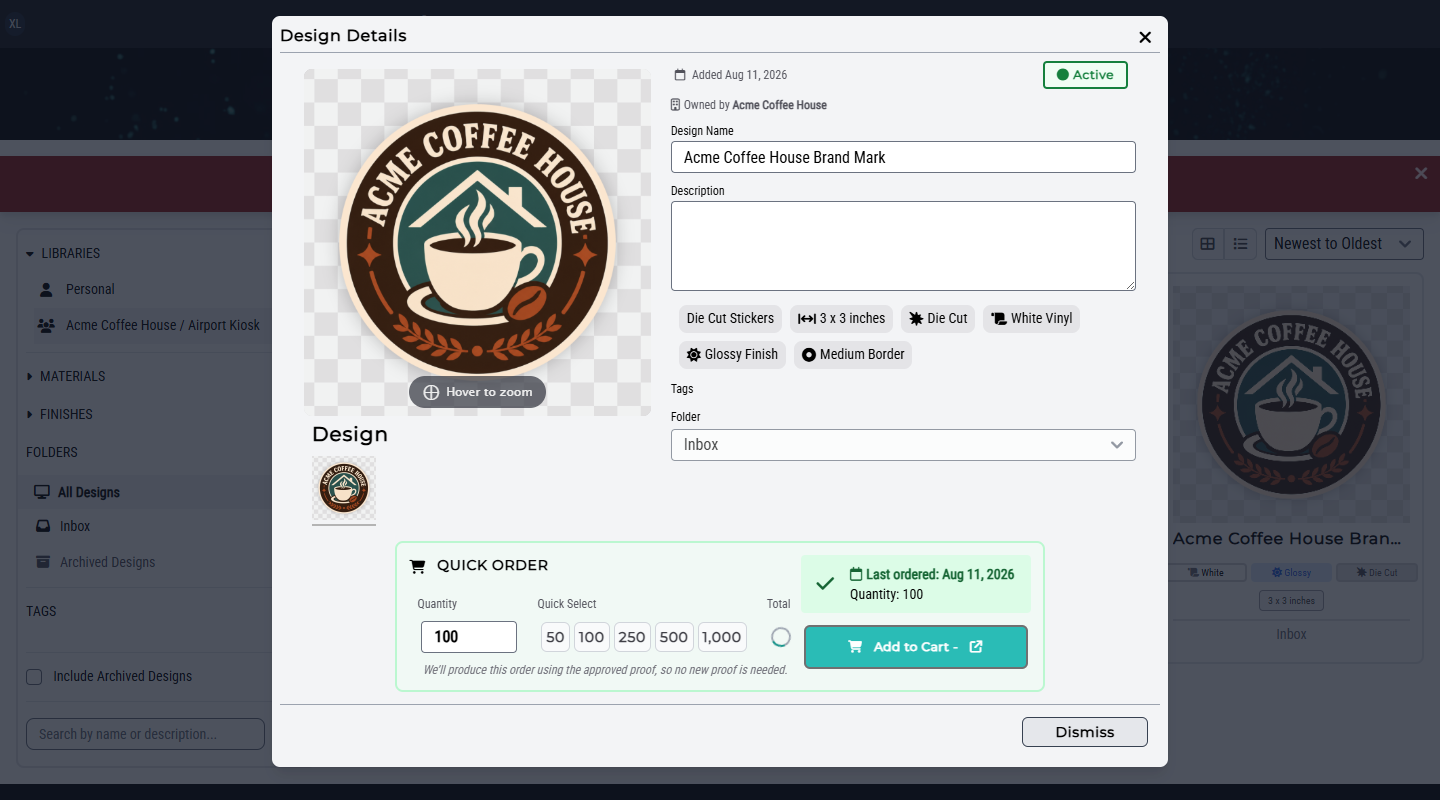The height and width of the screenshot is (800, 1440).
Task: Click the Quick Order cart icon
Action: (x=418, y=566)
